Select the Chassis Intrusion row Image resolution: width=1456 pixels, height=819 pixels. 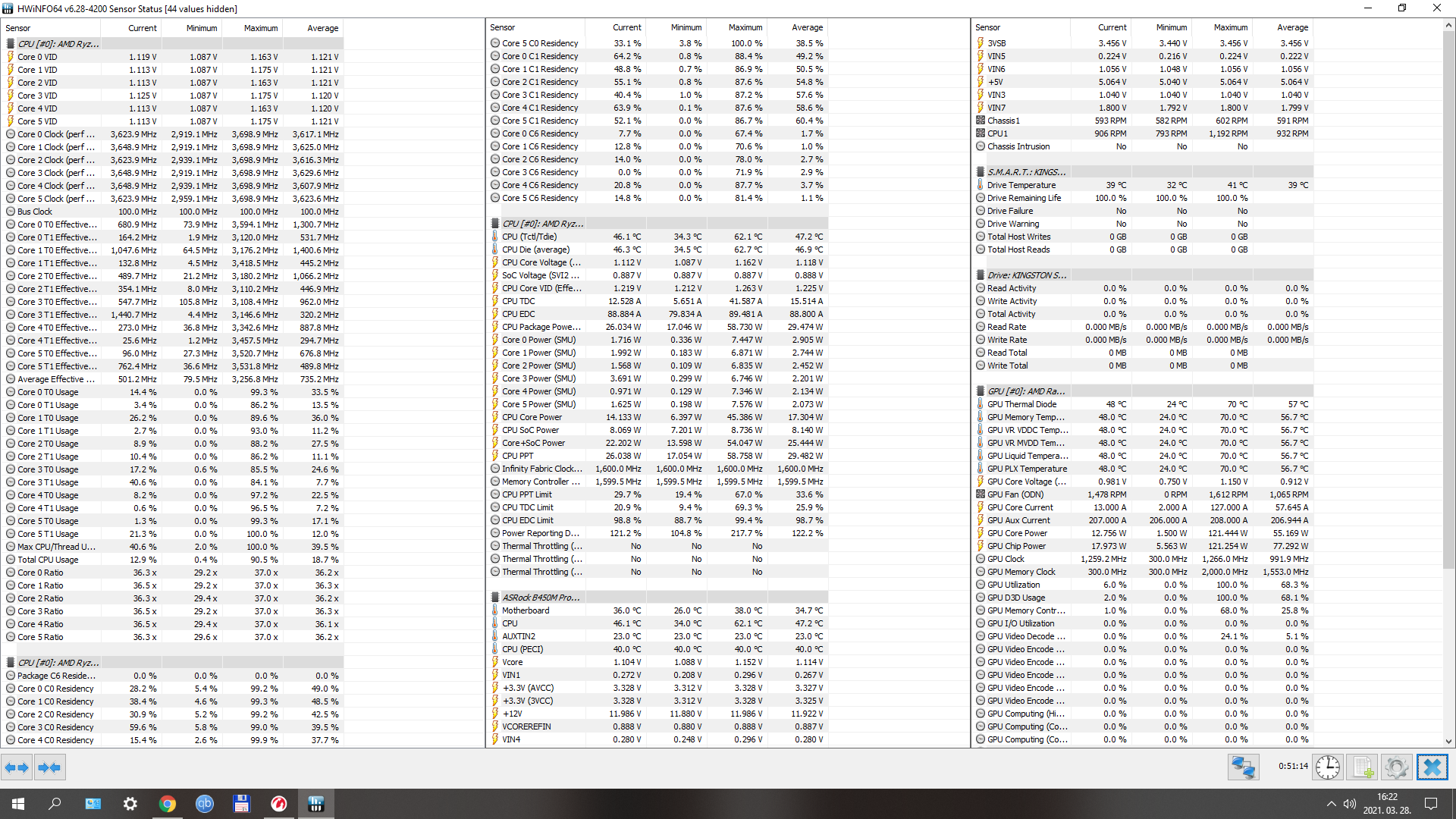point(1144,146)
